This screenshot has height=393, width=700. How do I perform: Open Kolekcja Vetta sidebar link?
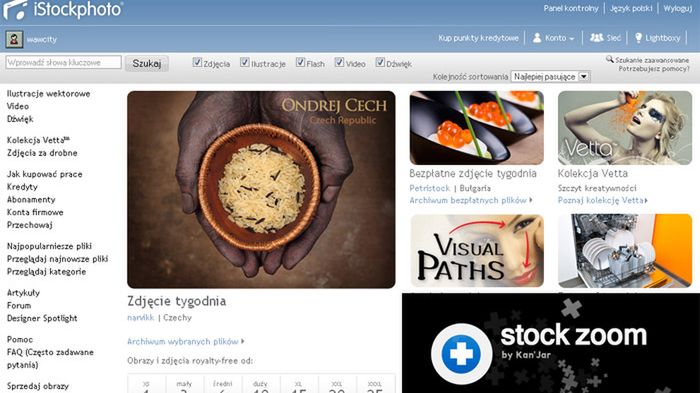[x=38, y=140]
